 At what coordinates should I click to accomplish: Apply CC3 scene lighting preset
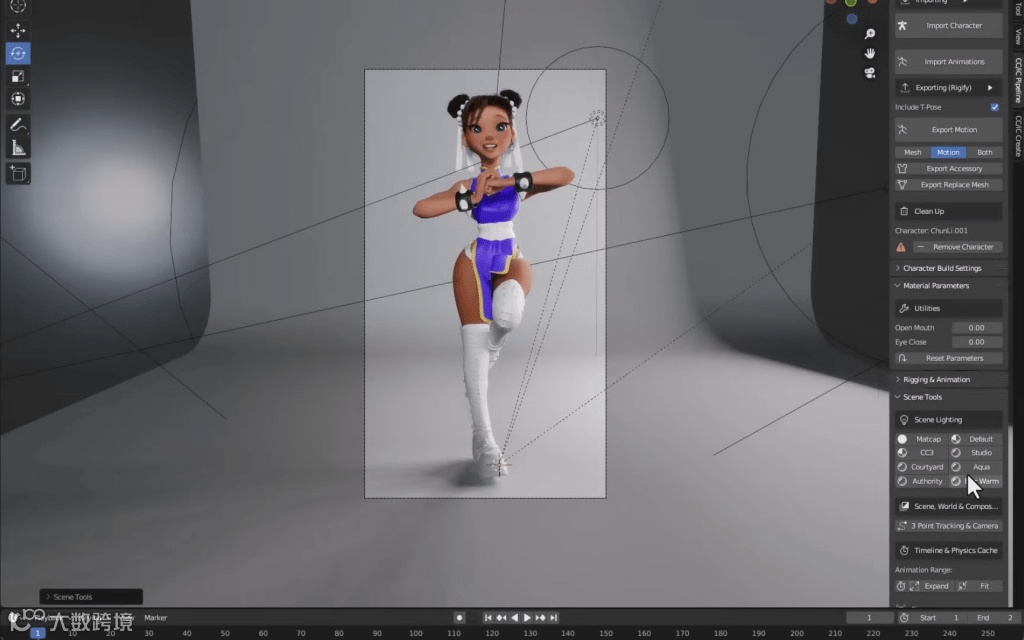click(921, 453)
